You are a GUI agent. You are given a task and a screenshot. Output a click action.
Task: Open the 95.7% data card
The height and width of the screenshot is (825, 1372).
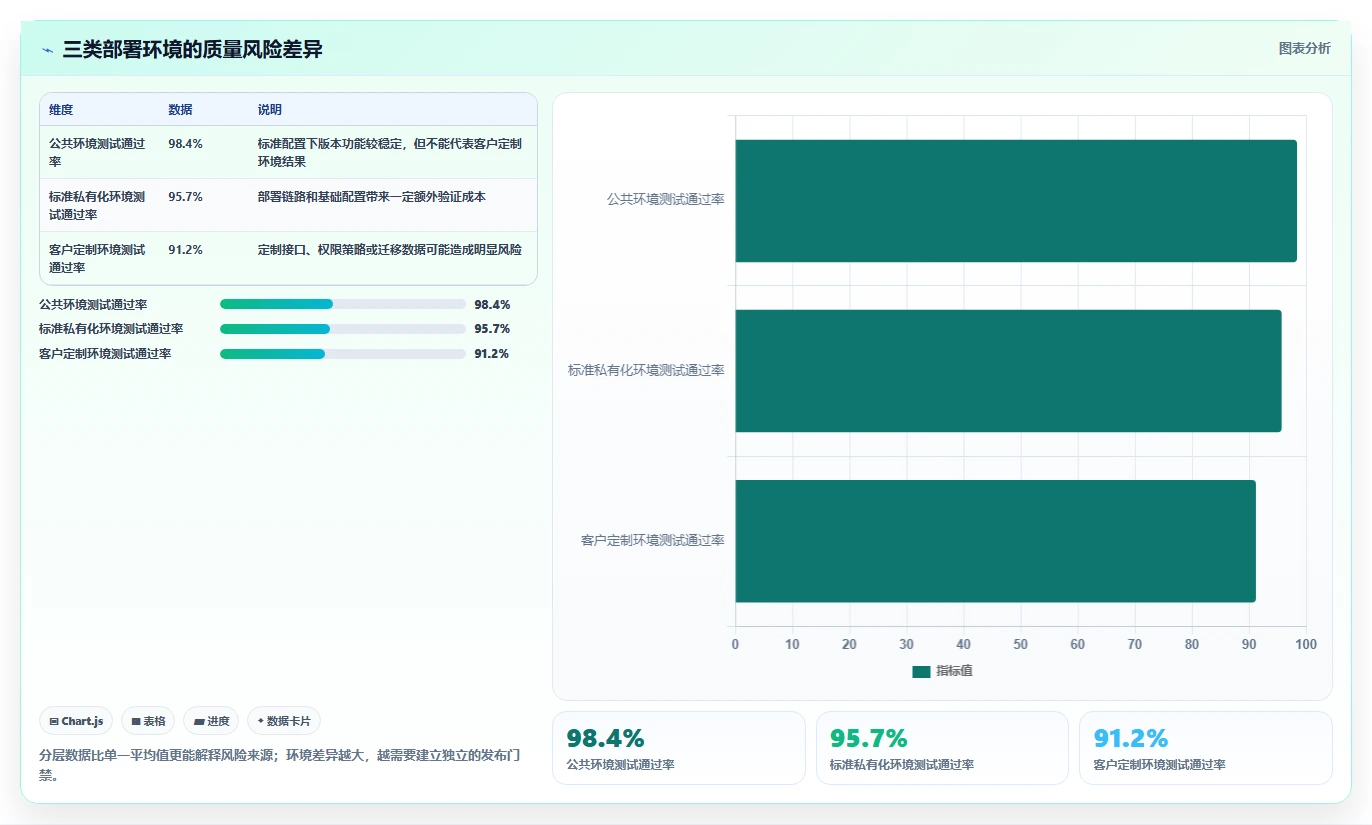942,748
